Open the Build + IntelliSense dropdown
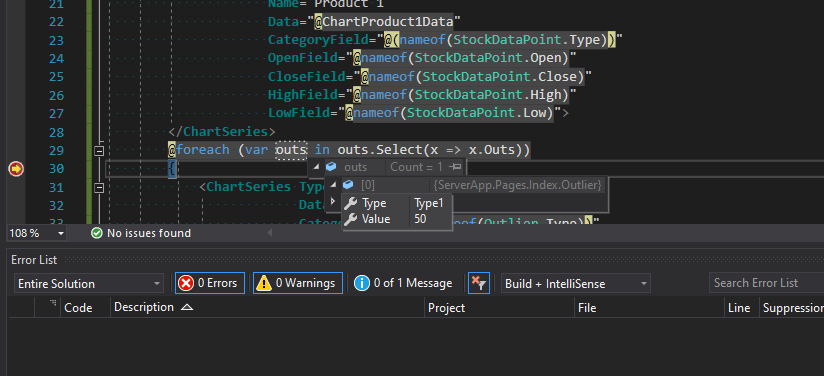The height and width of the screenshot is (376, 824). (575, 283)
